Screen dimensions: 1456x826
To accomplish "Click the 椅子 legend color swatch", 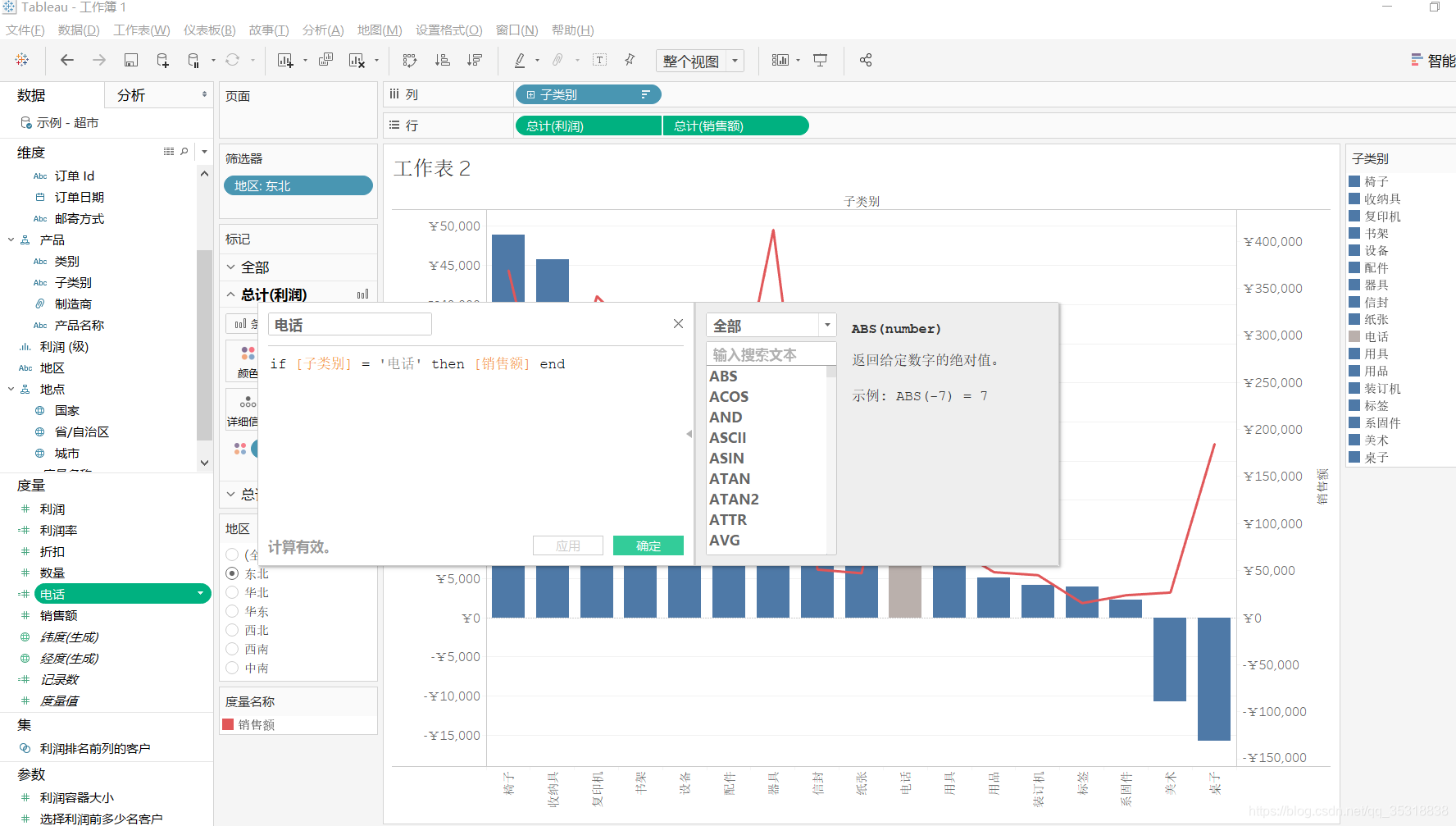I will tap(1354, 181).
